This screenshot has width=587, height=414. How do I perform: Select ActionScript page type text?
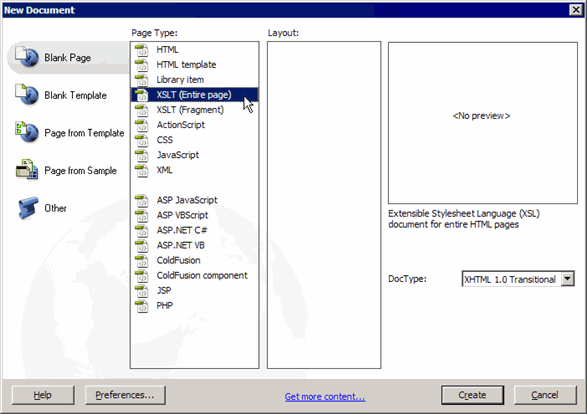point(180,125)
